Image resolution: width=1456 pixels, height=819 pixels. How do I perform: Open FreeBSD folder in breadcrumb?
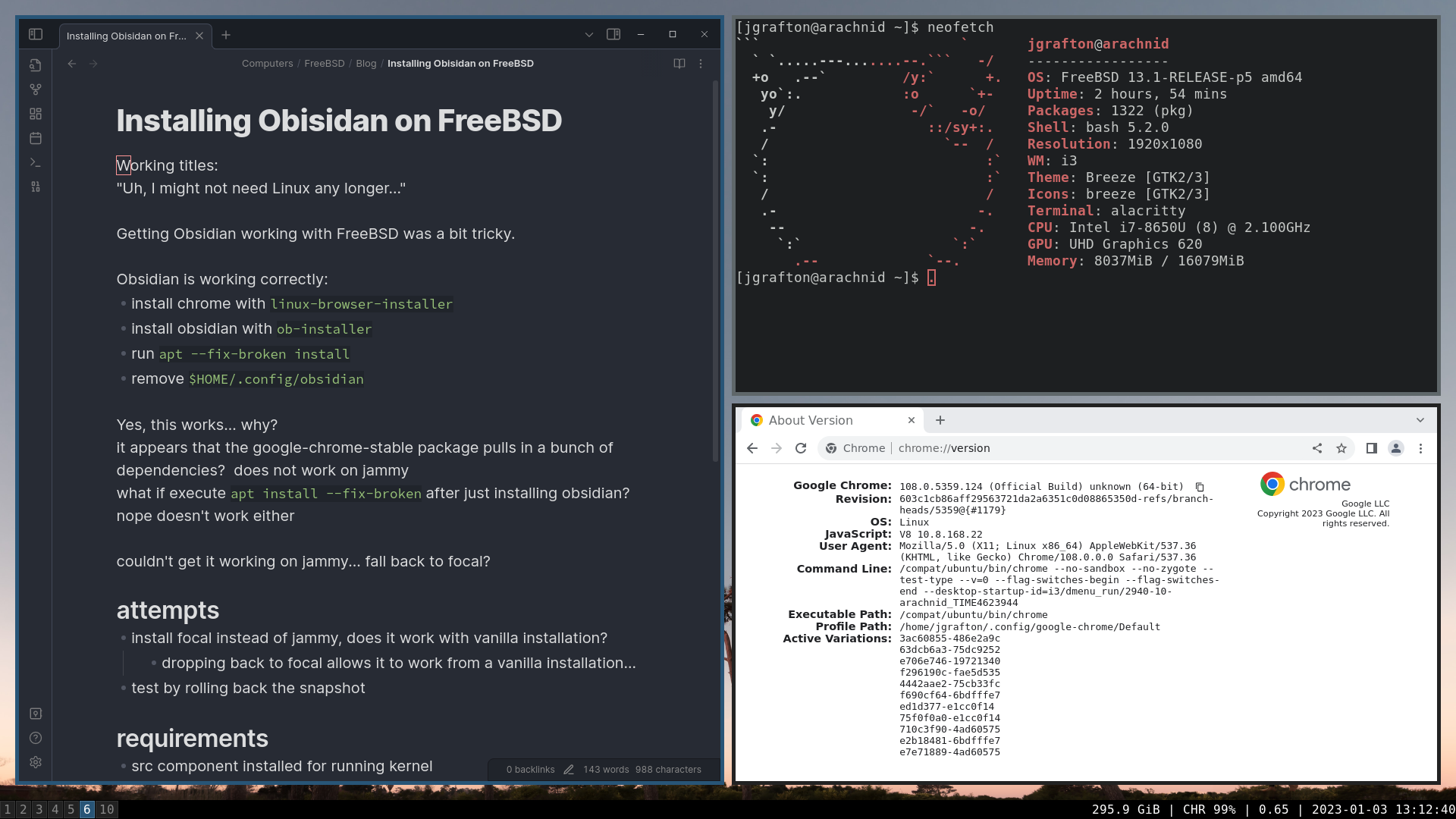pyautogui.click(x=324, y=64)
